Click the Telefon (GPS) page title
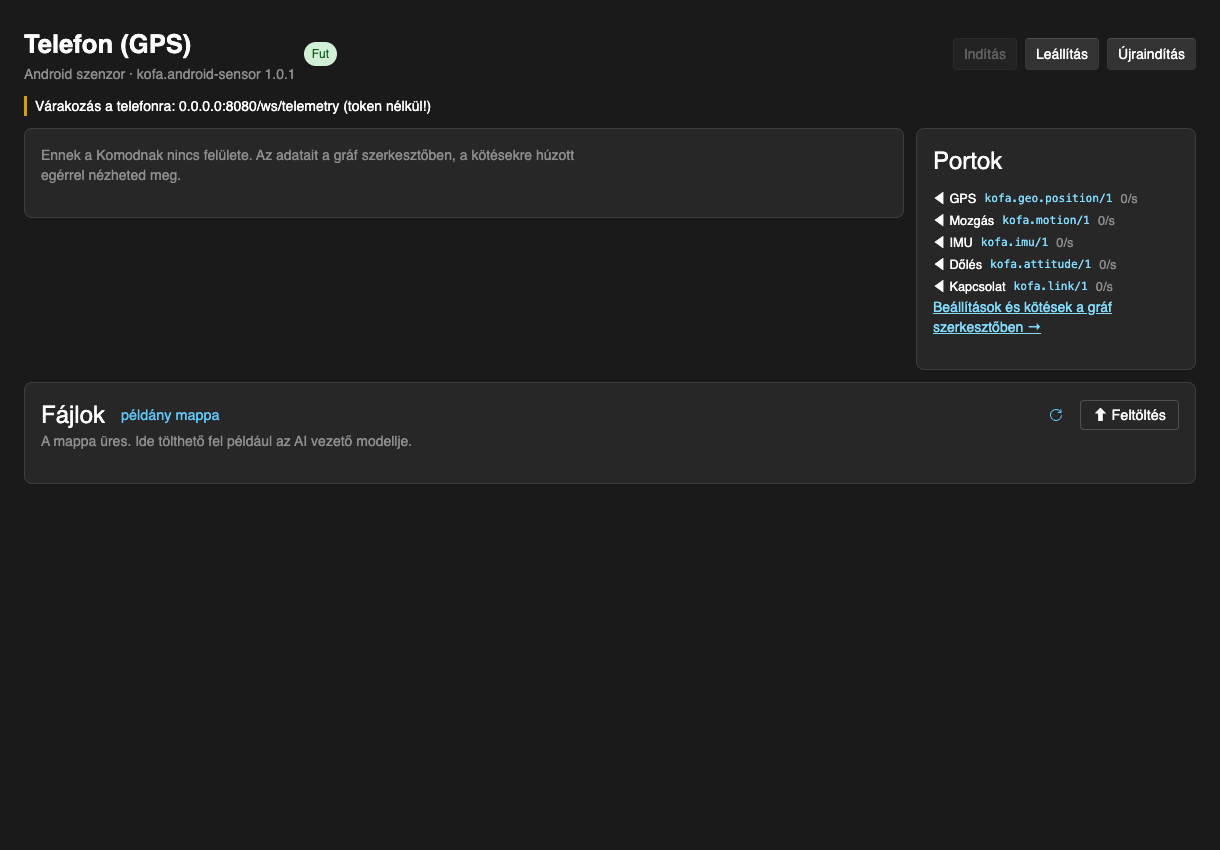 pos(107,44)
